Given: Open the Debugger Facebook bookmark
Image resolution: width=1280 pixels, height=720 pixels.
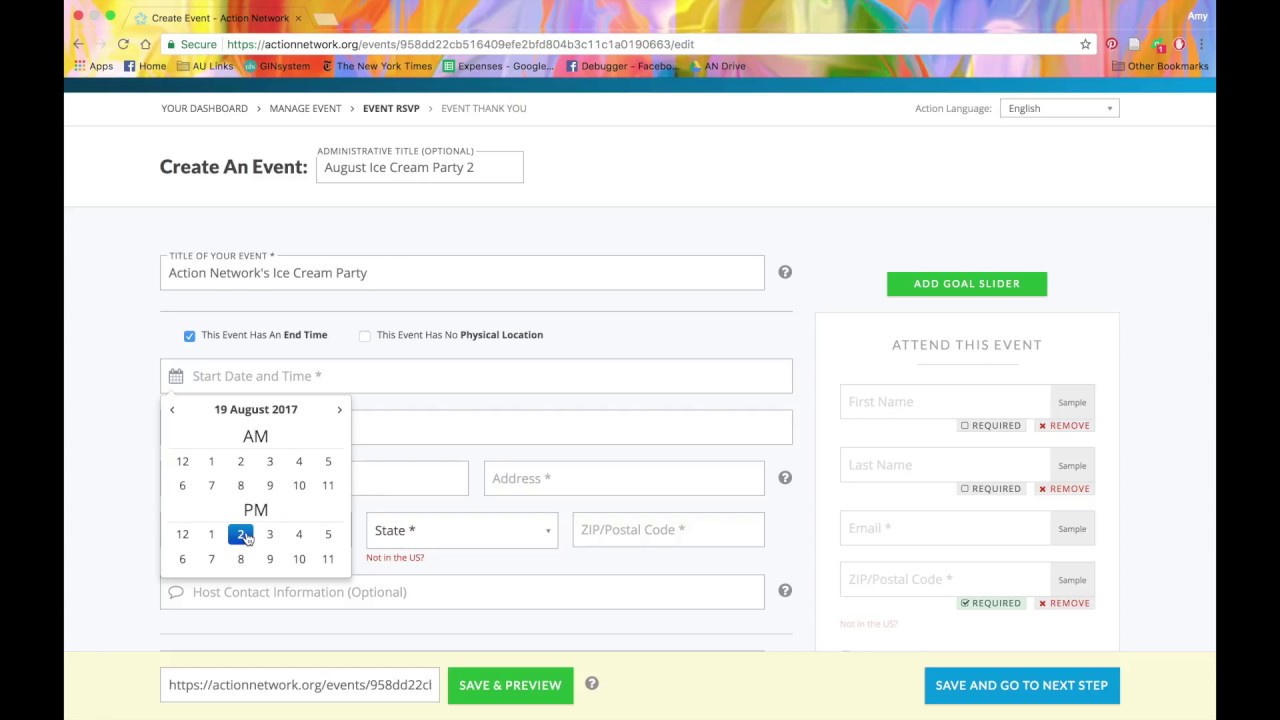Looking at the screenshot, I should [622, 66].
